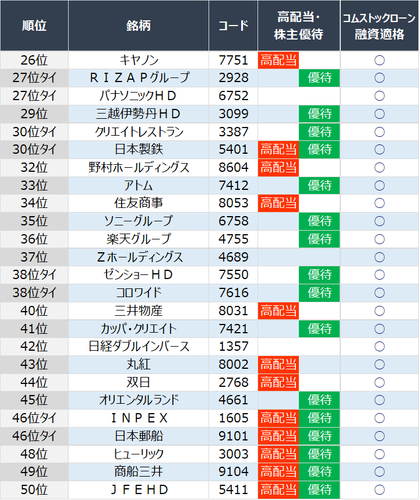
Task: Click the stock code 1357
Action: click(x=233, y=346)
